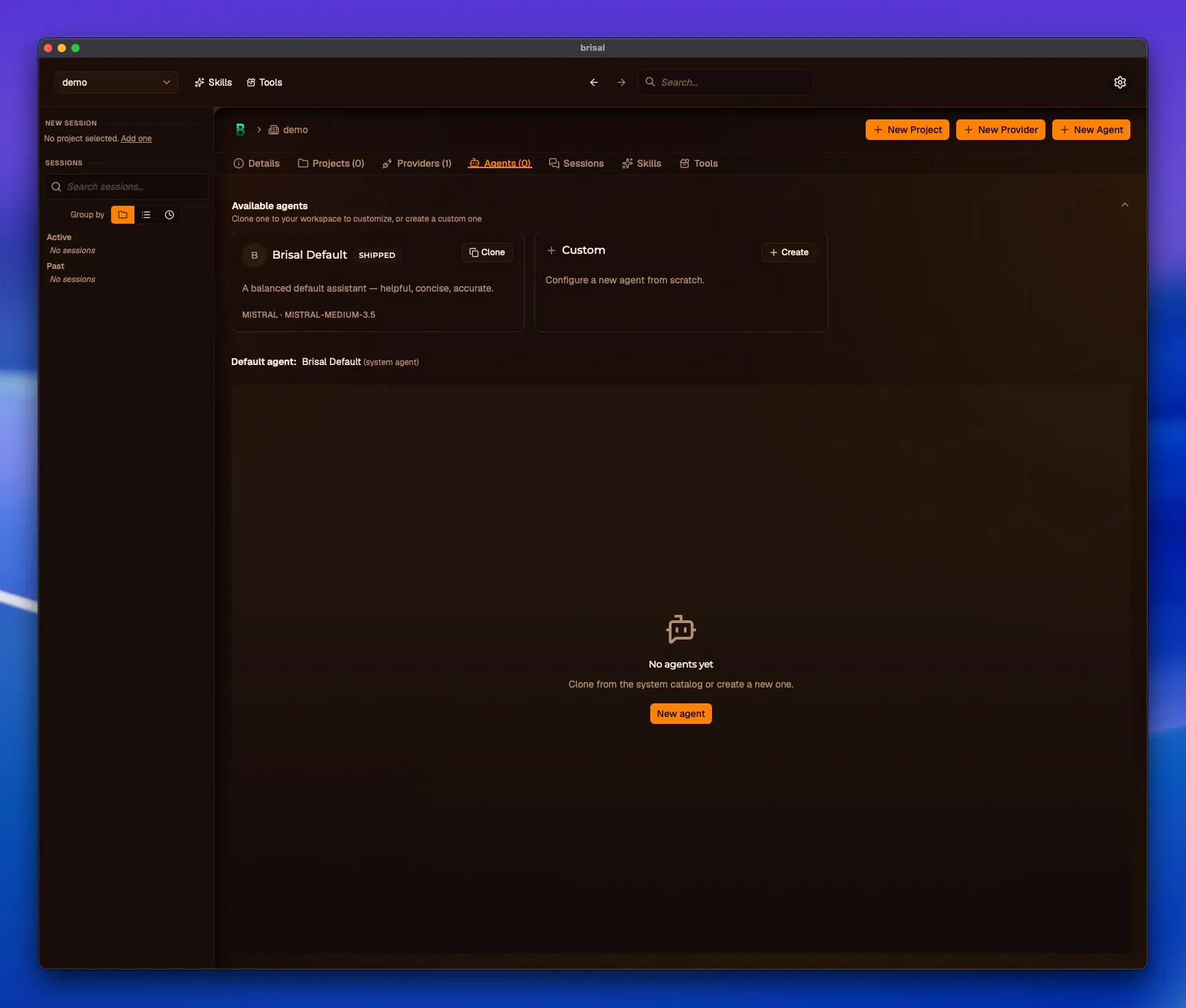The width and height of the screenshot is (1186, 1008).
Task: Click the orange New agent button
Action: (681, 714)
